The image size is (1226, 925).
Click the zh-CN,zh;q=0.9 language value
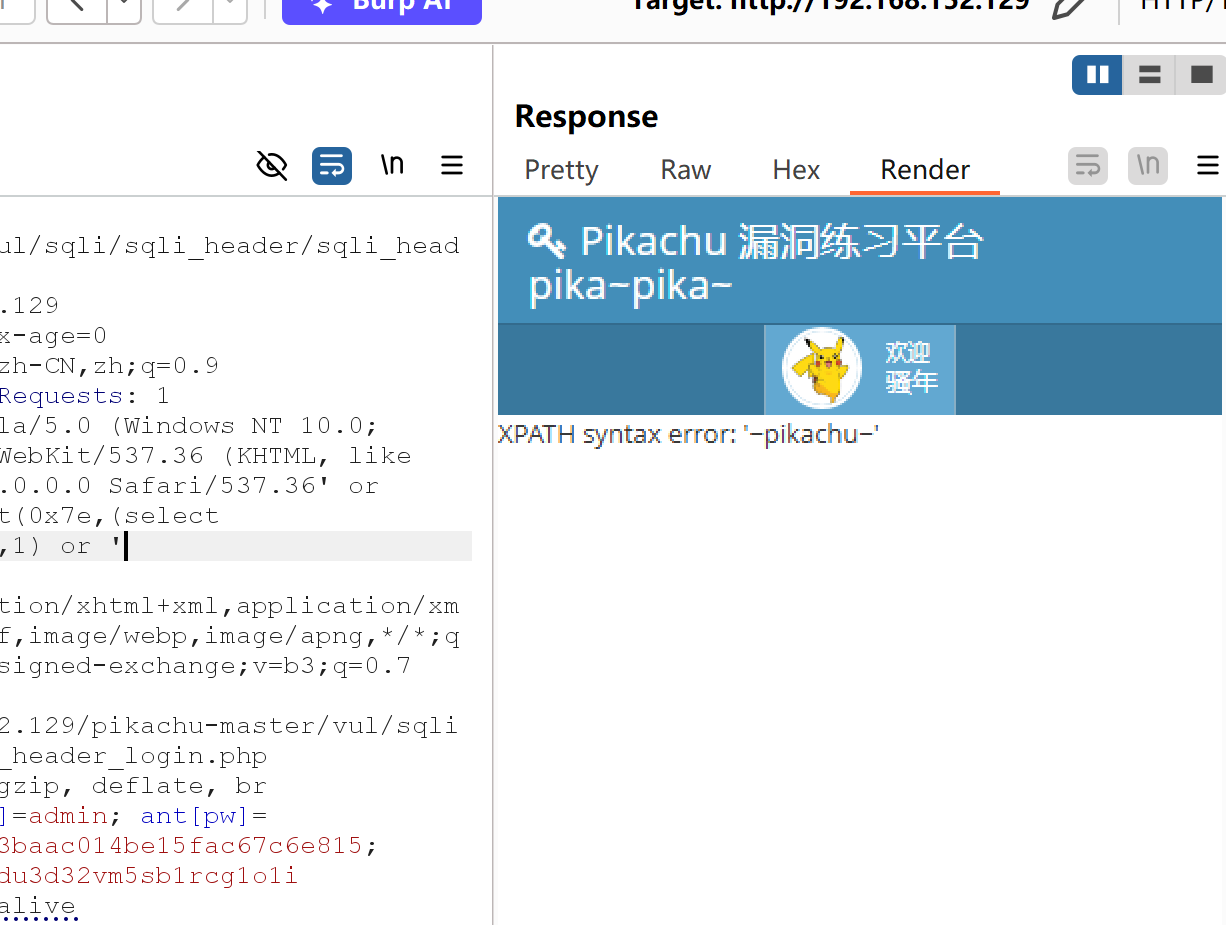[109, 366]
